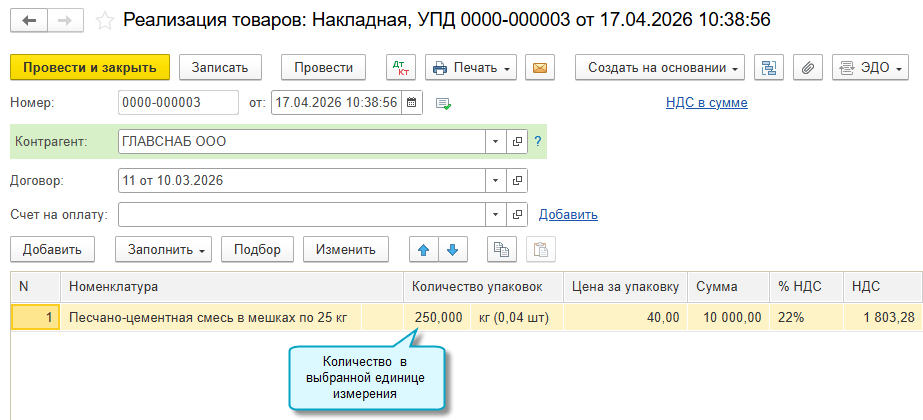Click the Подбор button
Viewport: 923px width, 420px height.
point(257,249)
